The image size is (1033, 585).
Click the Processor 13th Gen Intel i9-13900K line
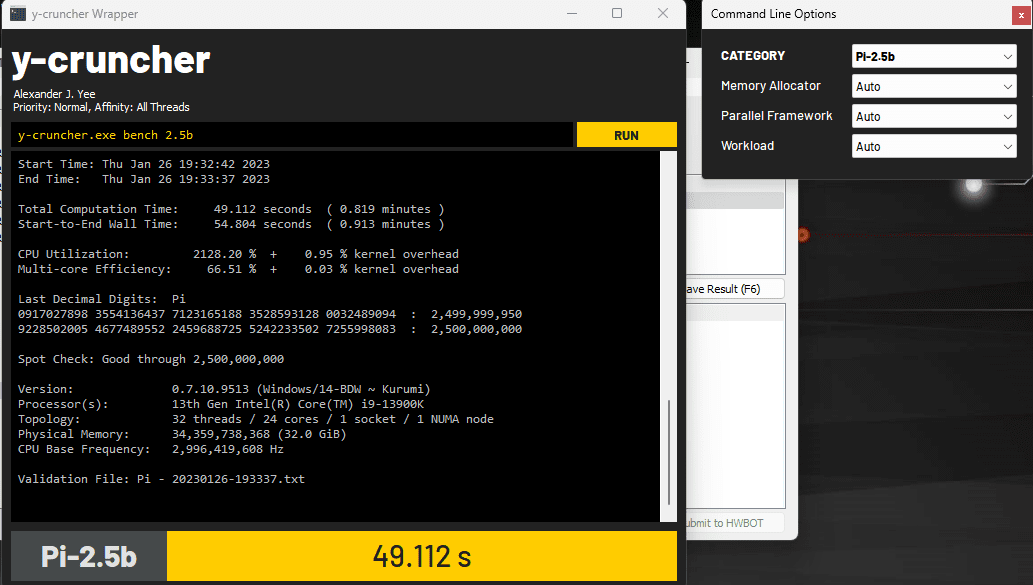click(x=221, y=404)
